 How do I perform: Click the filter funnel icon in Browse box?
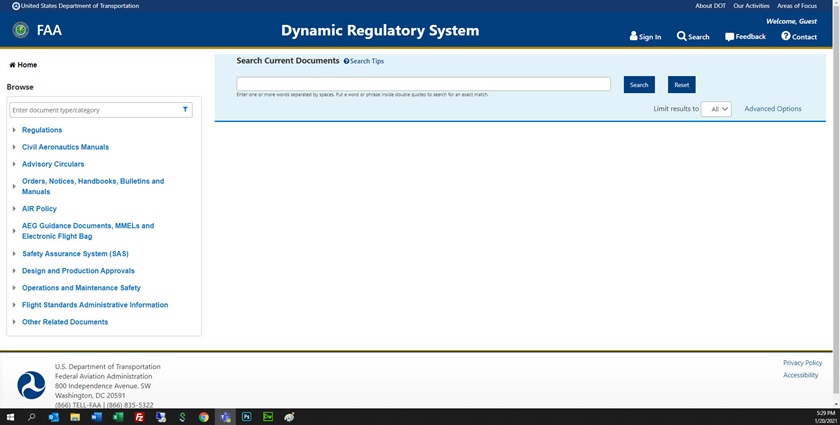click(185, 109)
